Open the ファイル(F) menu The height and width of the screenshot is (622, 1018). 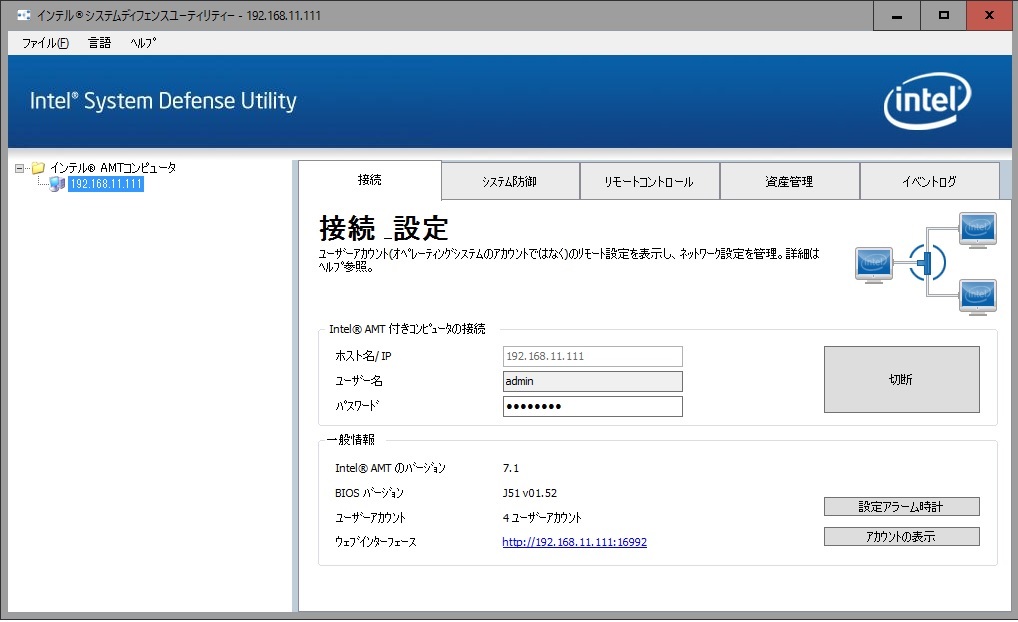click(x=45, y=43)
